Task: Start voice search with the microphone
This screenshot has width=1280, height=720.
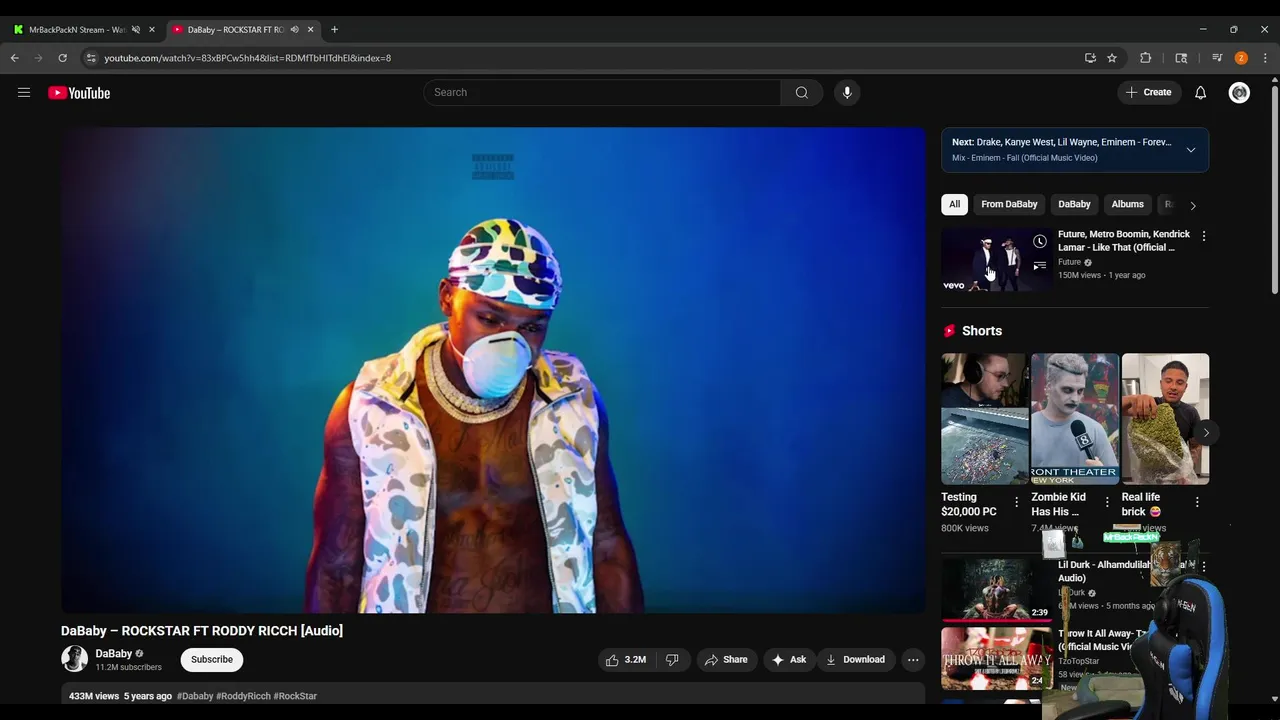Action: tap(847, 93)
